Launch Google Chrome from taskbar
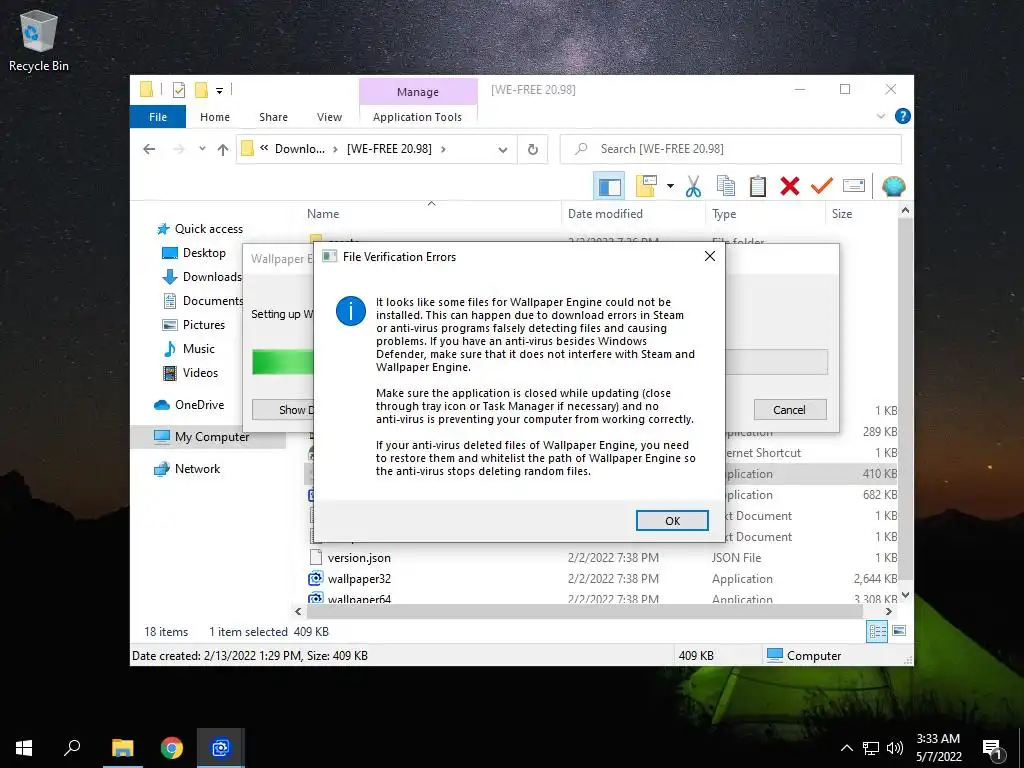Screen dimensions: 1024x768 pyautogui.click(x=172, y=748)
